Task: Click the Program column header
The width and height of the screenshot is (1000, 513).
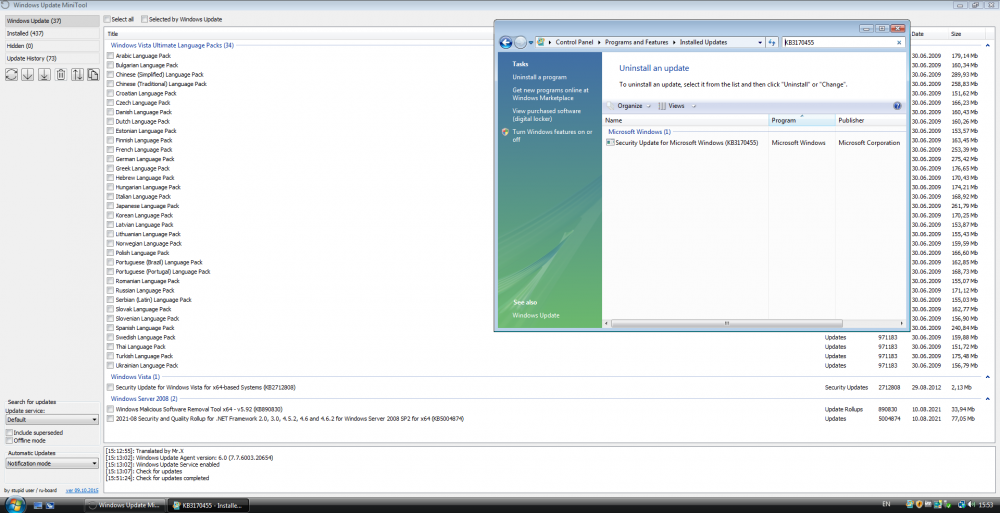Action: pos(802,120)
